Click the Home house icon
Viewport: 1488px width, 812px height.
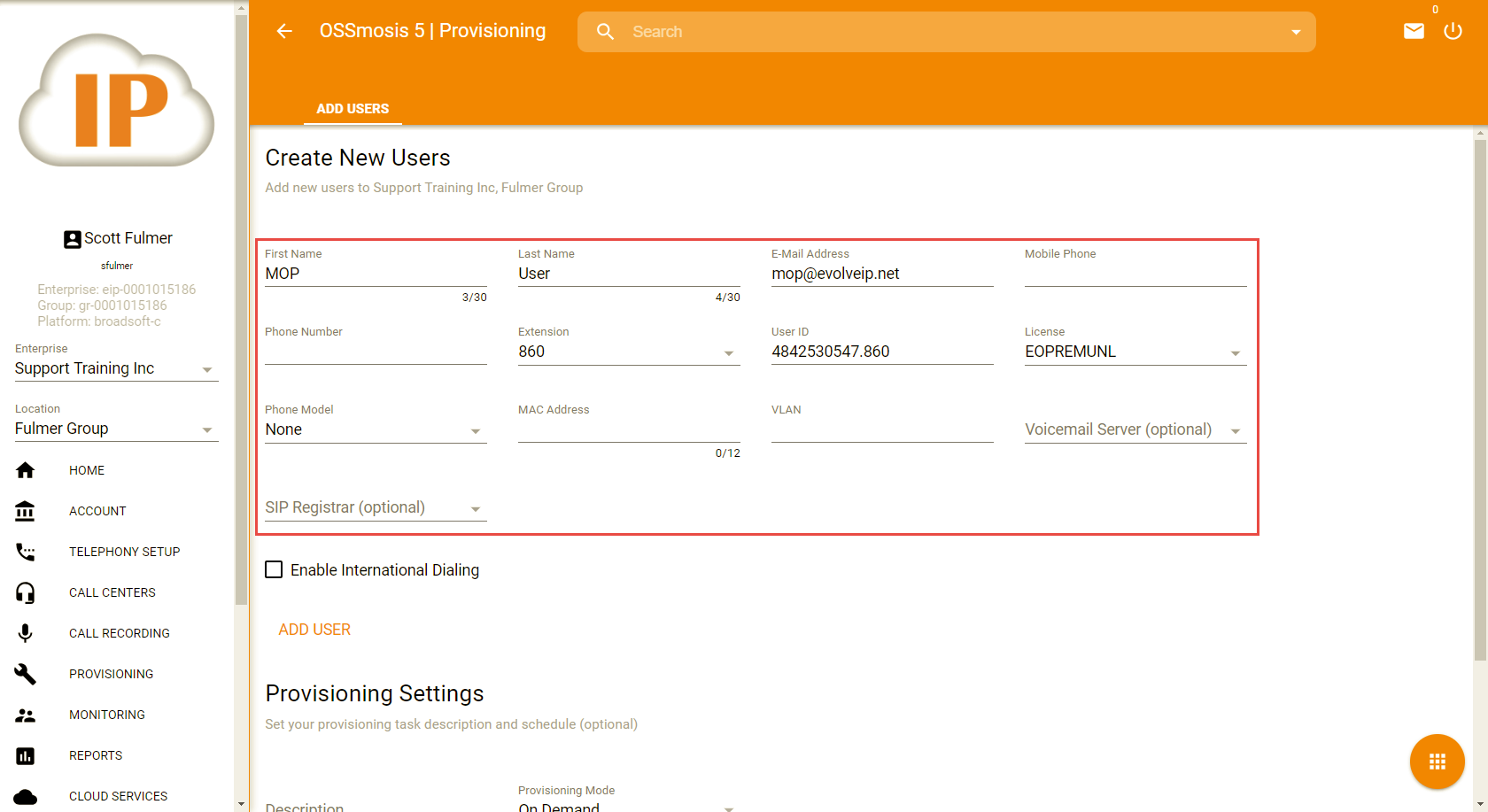pyautogui.click(x=26, y=470)
